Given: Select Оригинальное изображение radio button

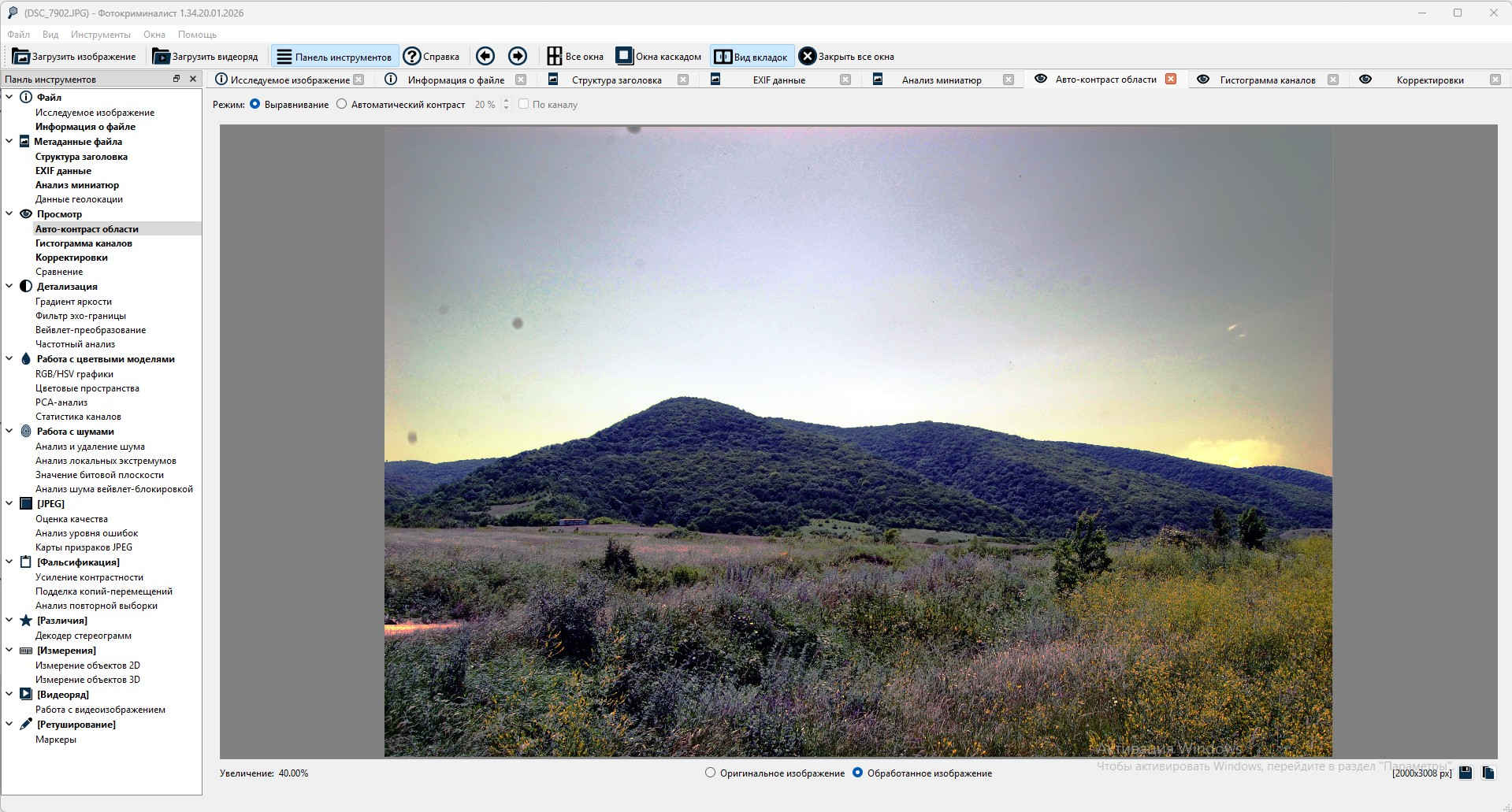Looking at the screenshot, I should point(711,773).
